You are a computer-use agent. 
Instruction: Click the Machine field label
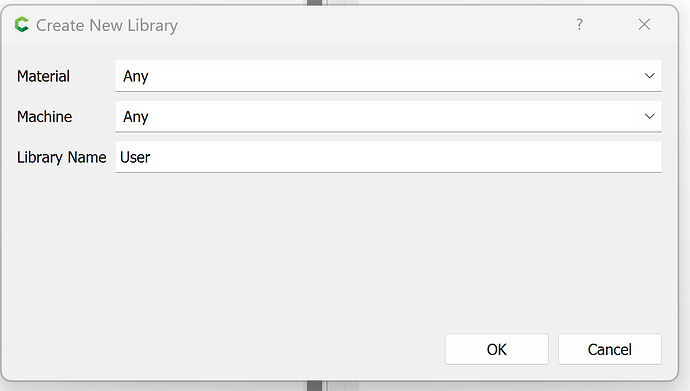coord(44,117)
